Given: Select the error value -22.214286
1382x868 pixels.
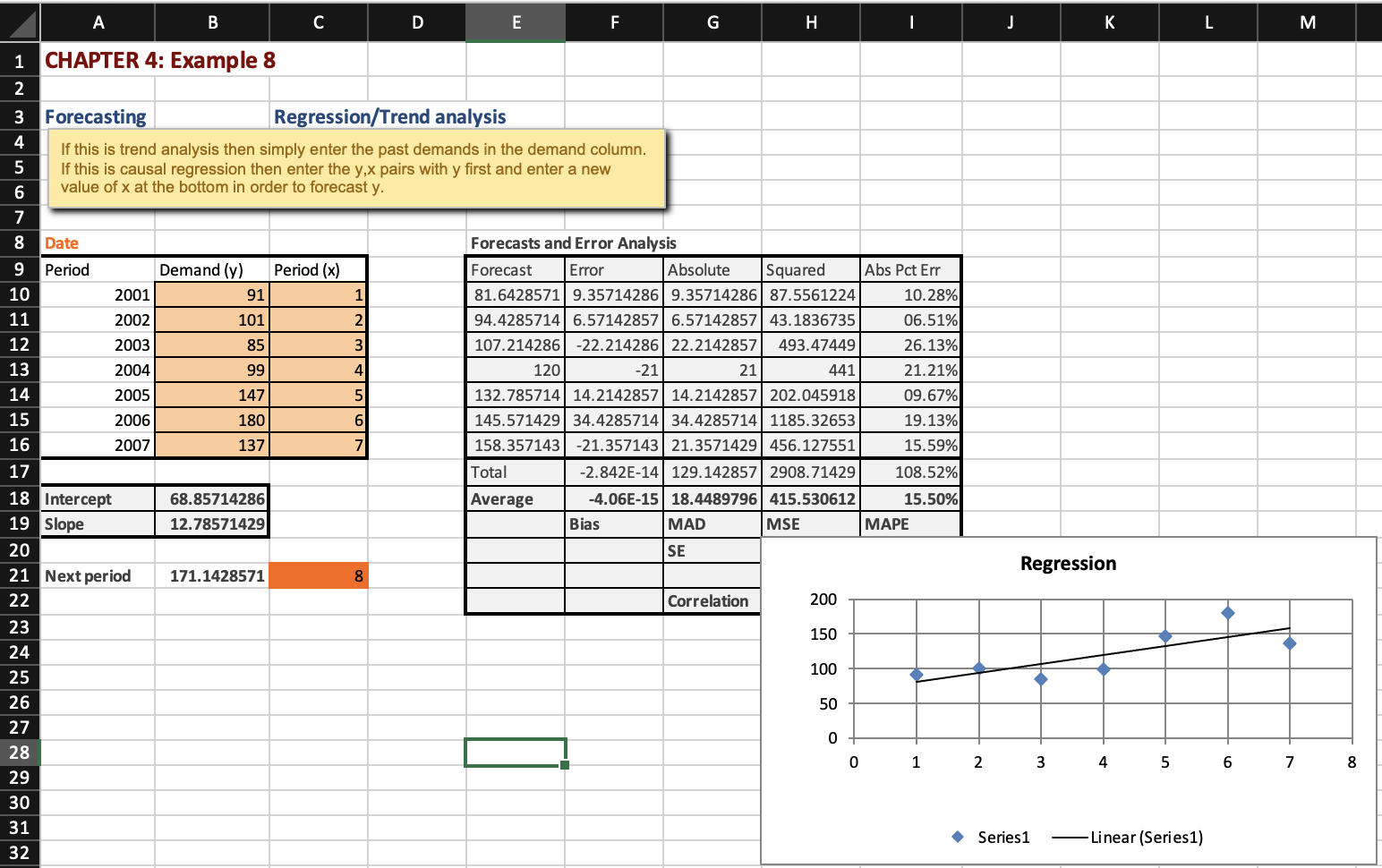Looking at the screenshot, I should pyautogui.click(x=614, y=345).
